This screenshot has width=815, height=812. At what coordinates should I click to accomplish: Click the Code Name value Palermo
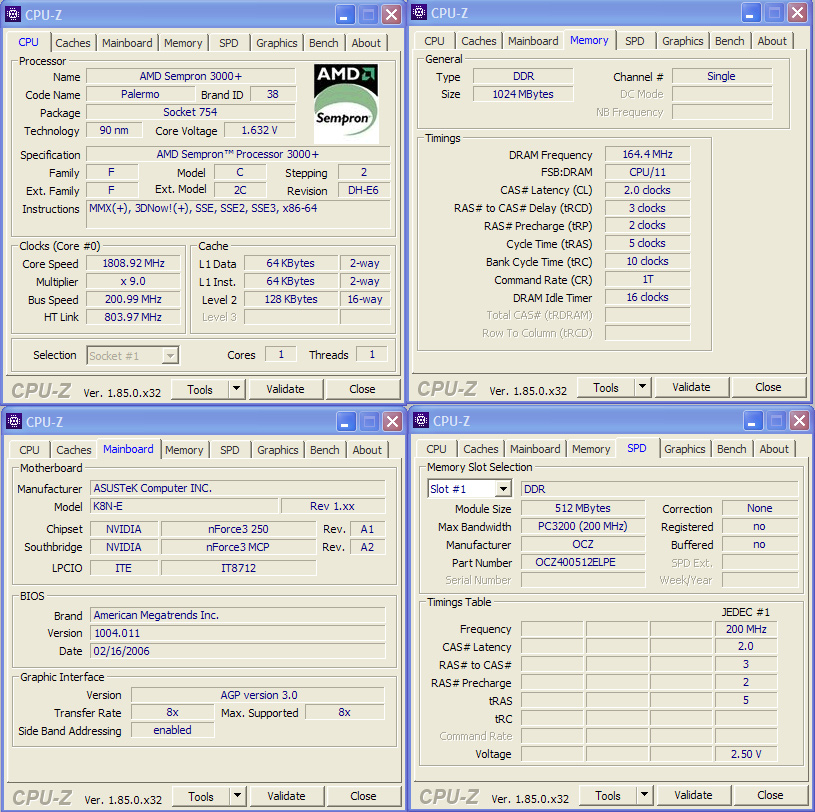pos(140,95)
